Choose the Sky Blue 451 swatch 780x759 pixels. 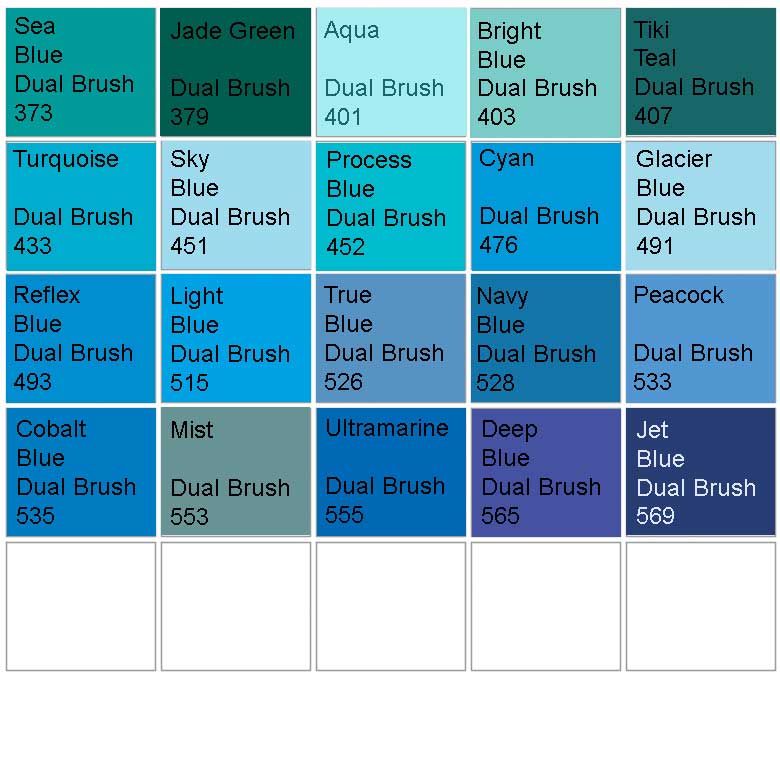(236, 206)
